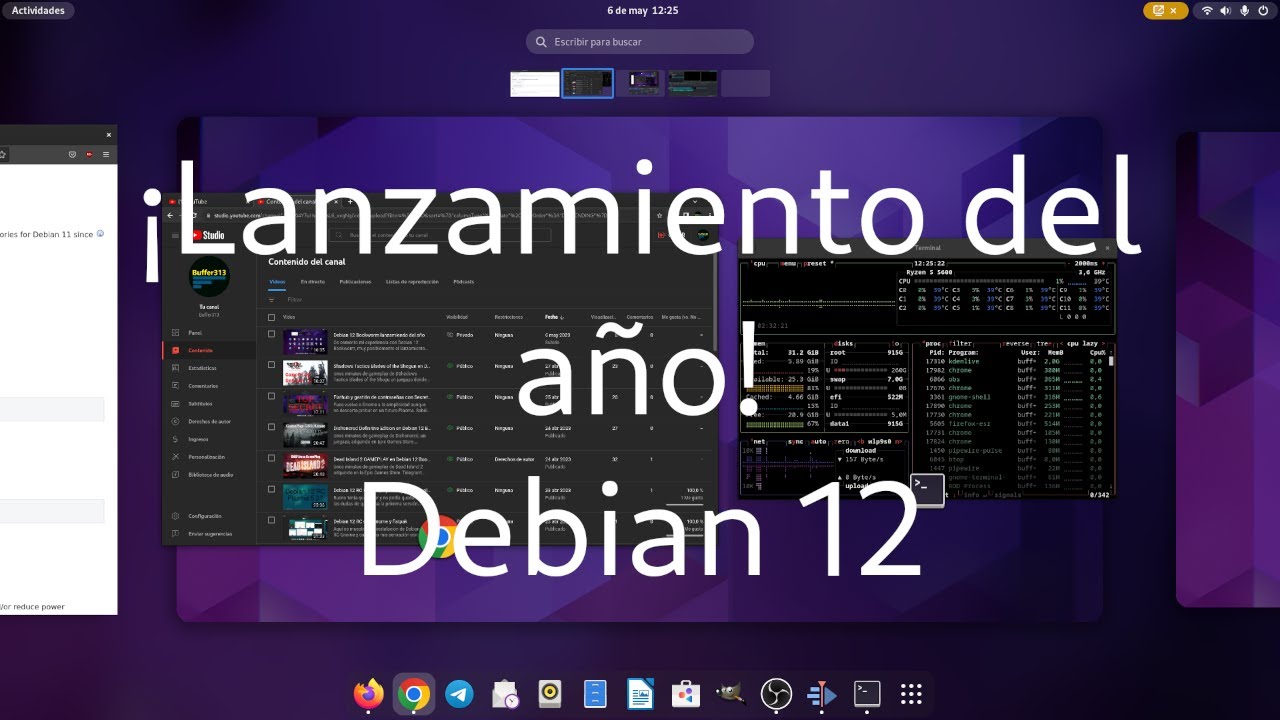Click the microphone icon in top bar
1280x720 pixels.
(x=1245, y=10)
